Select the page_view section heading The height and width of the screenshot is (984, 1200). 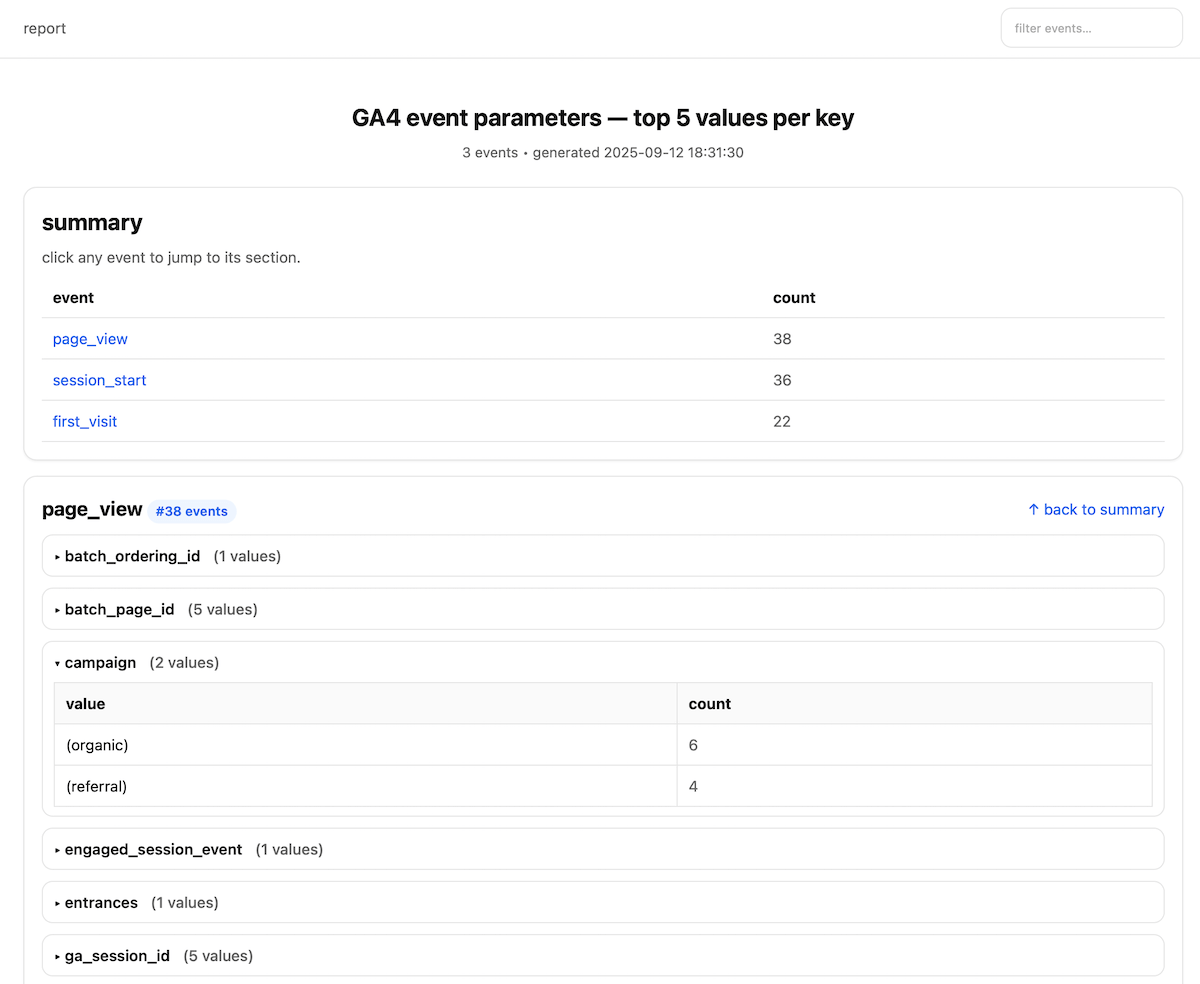[x=92, y=509]
